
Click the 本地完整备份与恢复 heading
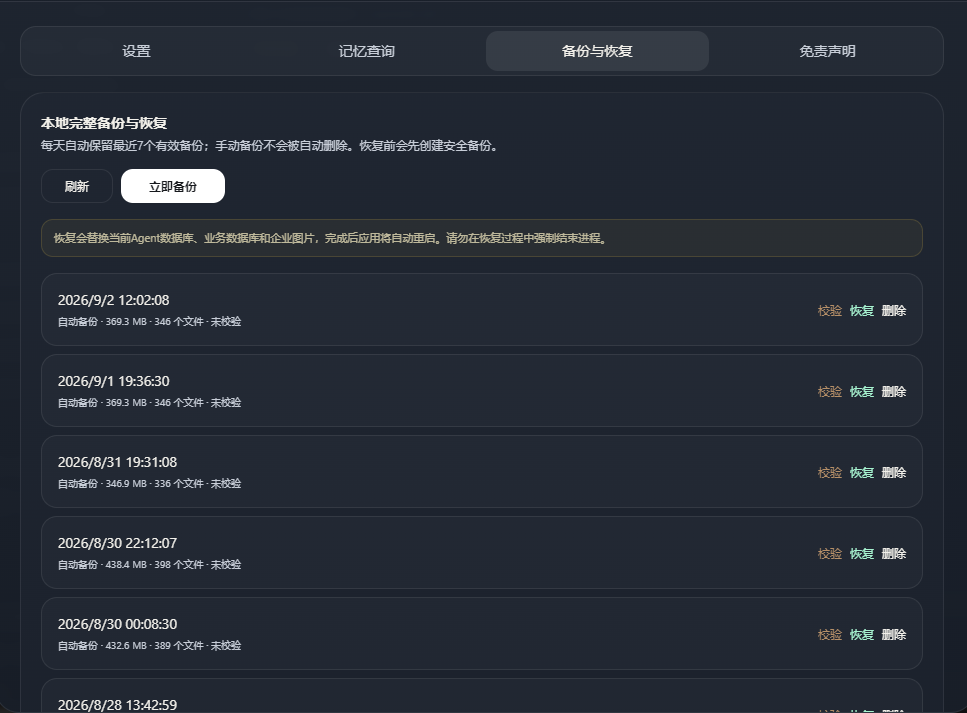104,123
